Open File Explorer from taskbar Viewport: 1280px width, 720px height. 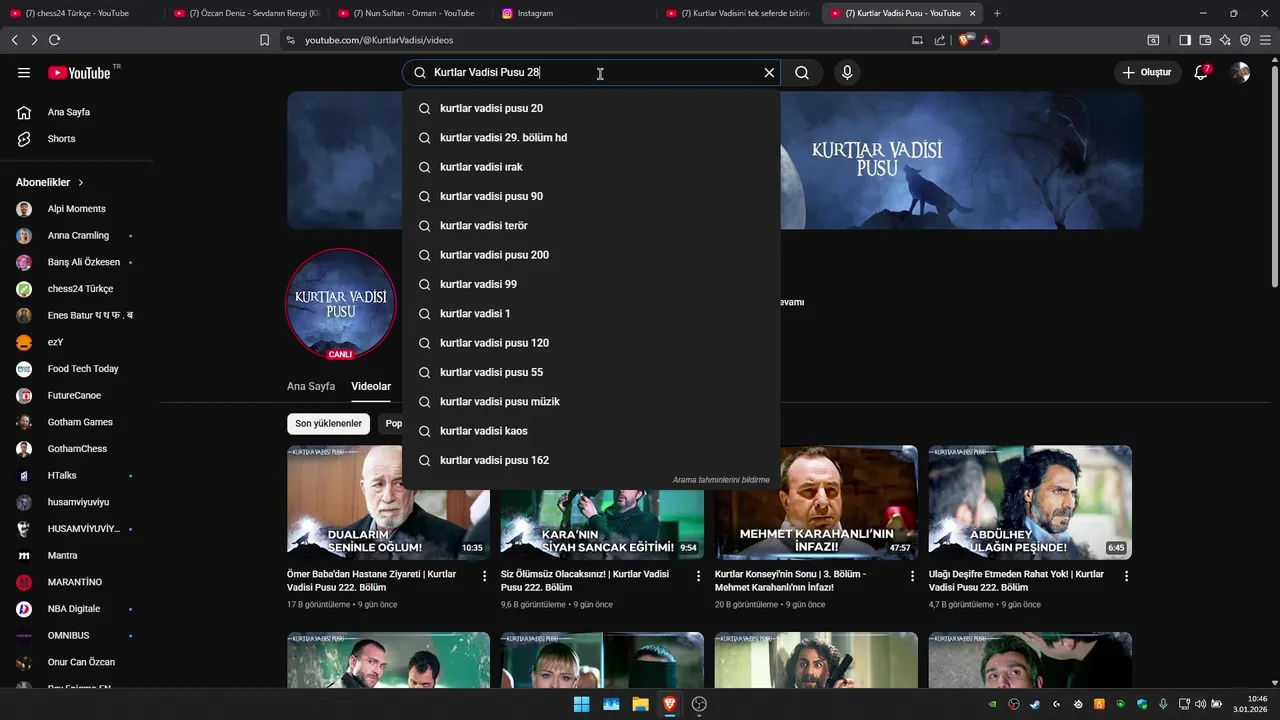[x=640, y=704]
